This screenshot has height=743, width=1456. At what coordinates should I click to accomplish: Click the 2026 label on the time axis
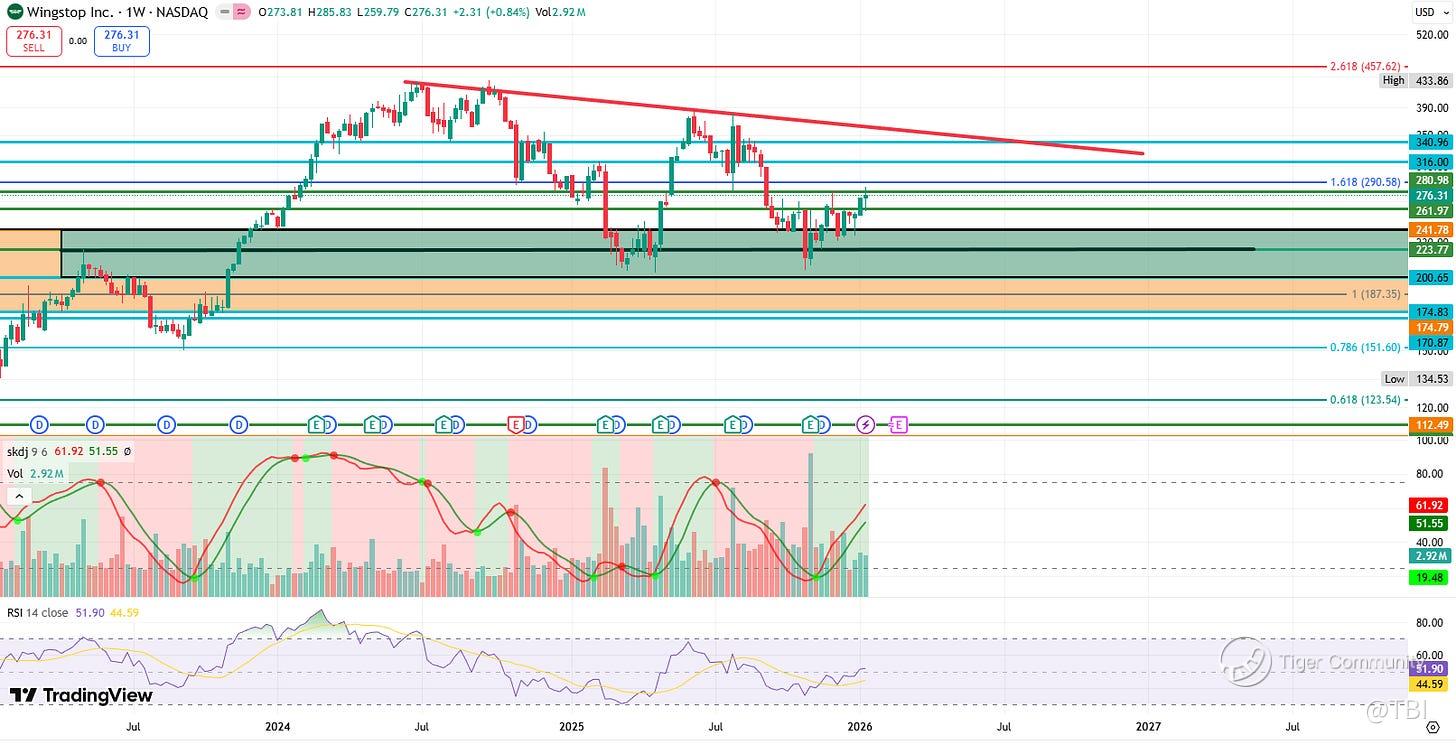coord(859,727)
